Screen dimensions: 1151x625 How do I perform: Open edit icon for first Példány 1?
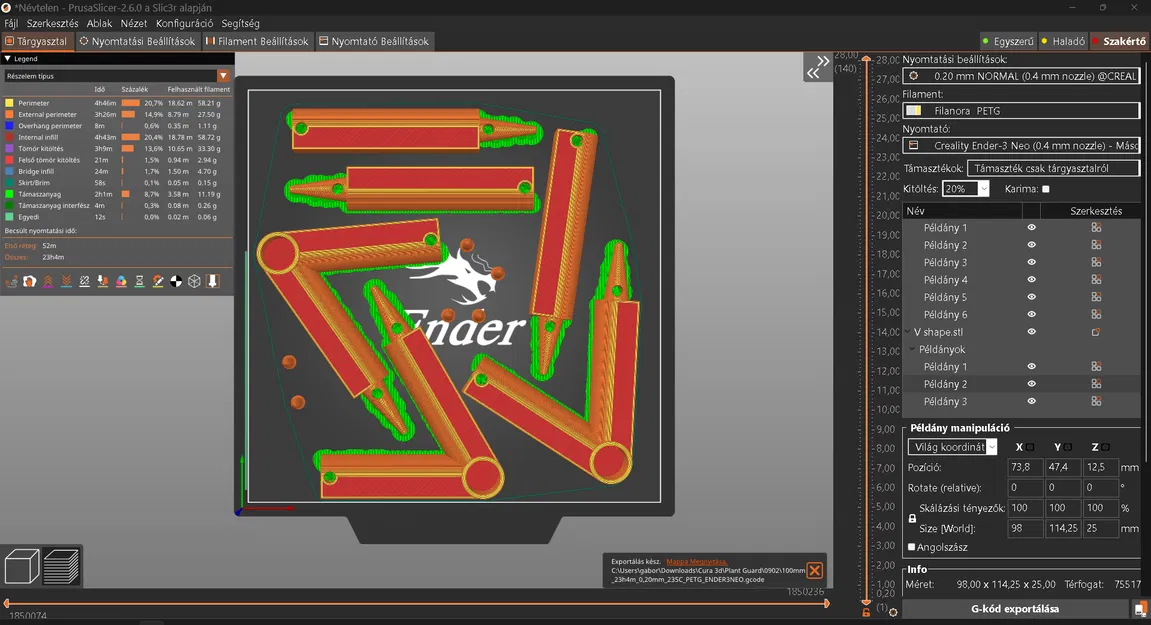1096,228
